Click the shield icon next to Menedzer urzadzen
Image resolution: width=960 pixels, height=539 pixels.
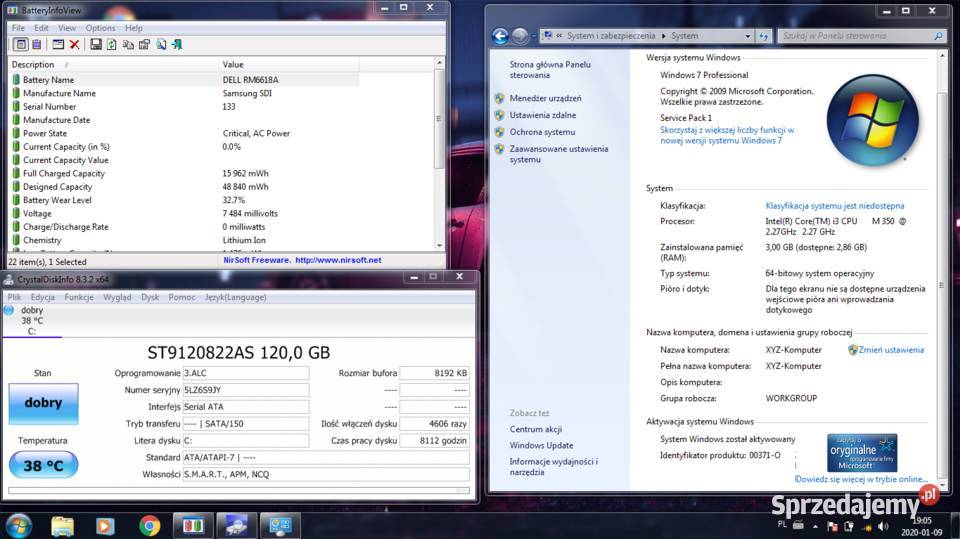tap(500, 98)
